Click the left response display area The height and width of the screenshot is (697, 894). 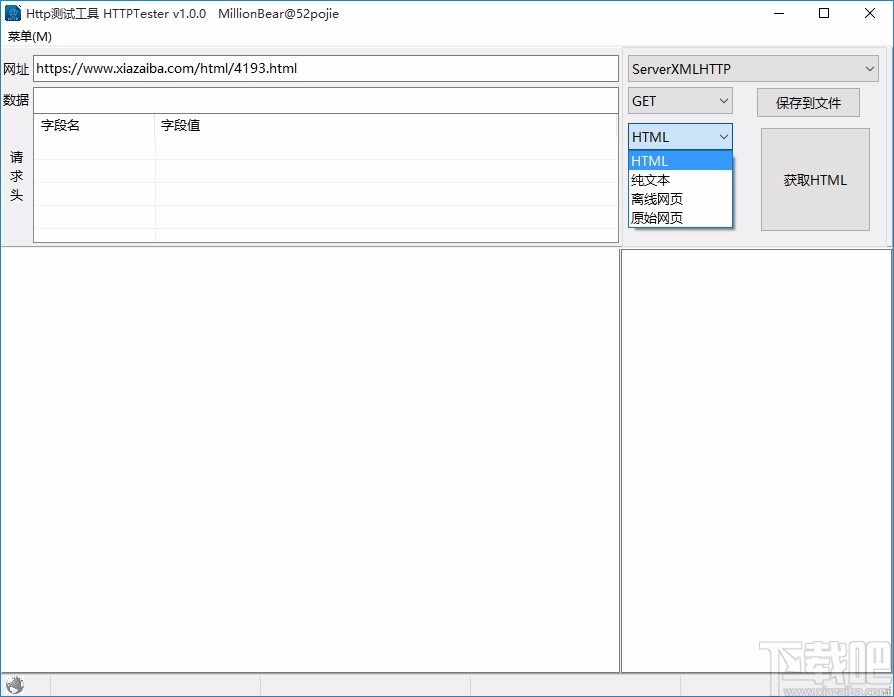click(x=310, y=460)
